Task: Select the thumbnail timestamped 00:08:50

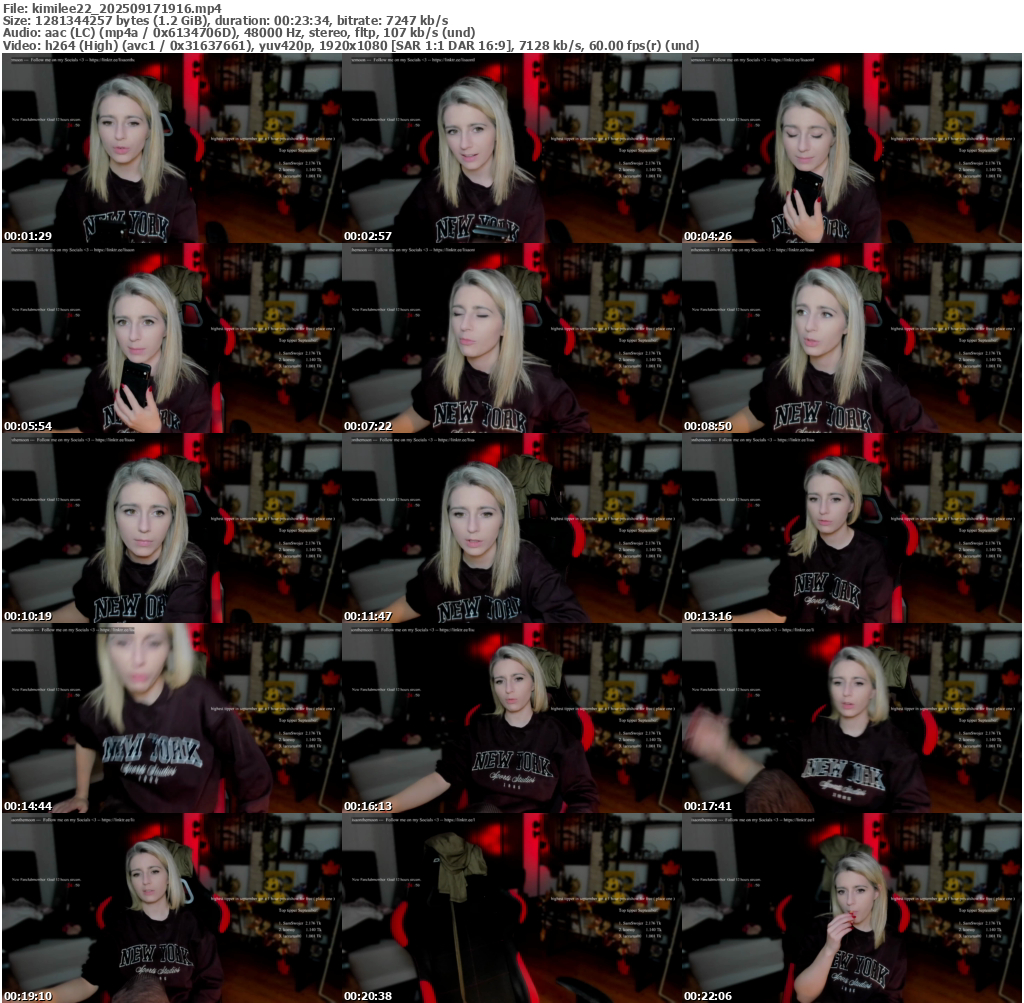Action: coord(852,338)
